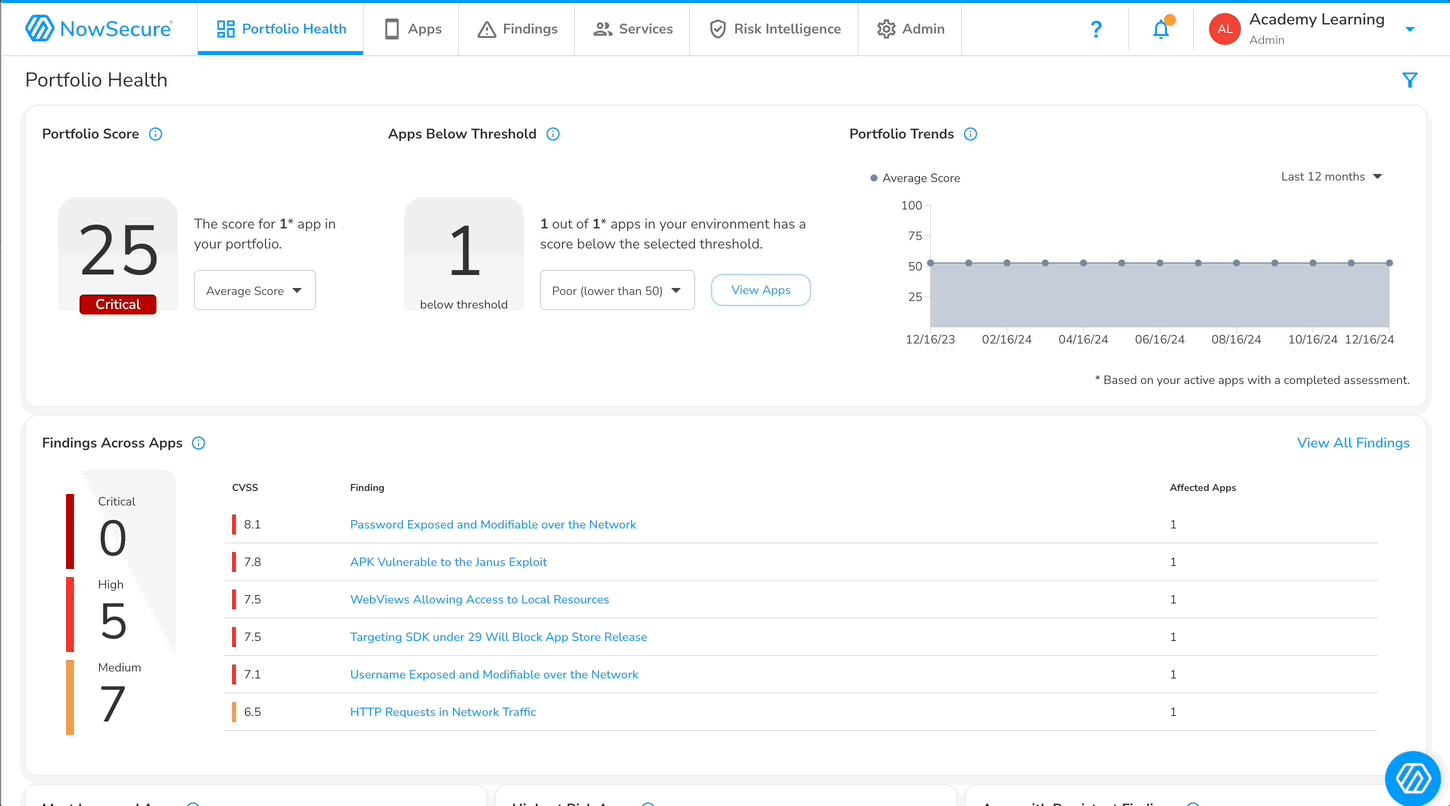Click the 06/16/24 chart date label

point(1160,339)
